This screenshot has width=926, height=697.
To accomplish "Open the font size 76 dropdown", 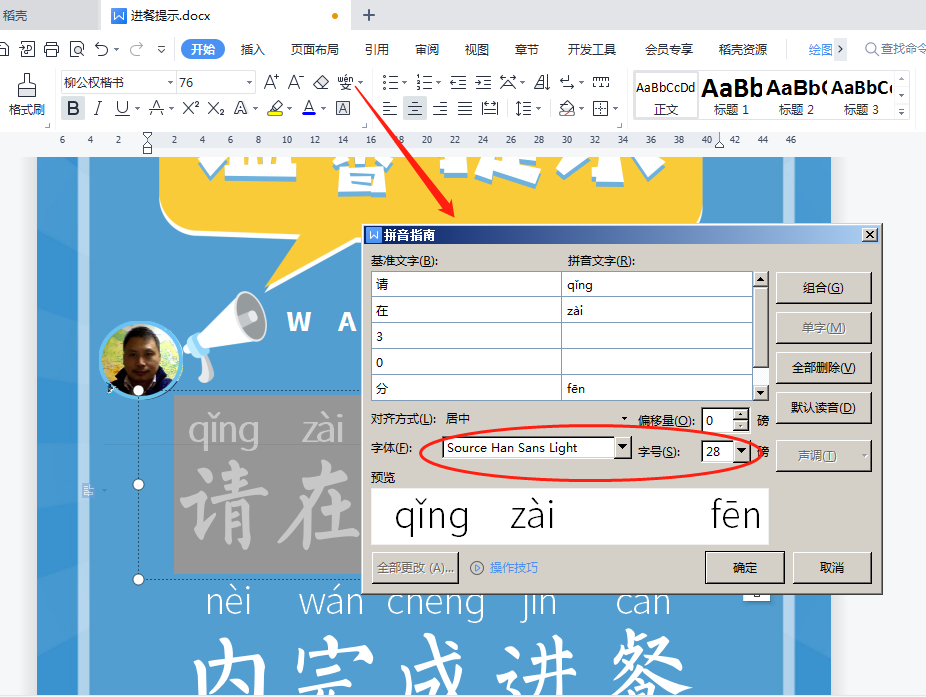I will [x=249, y=82].
